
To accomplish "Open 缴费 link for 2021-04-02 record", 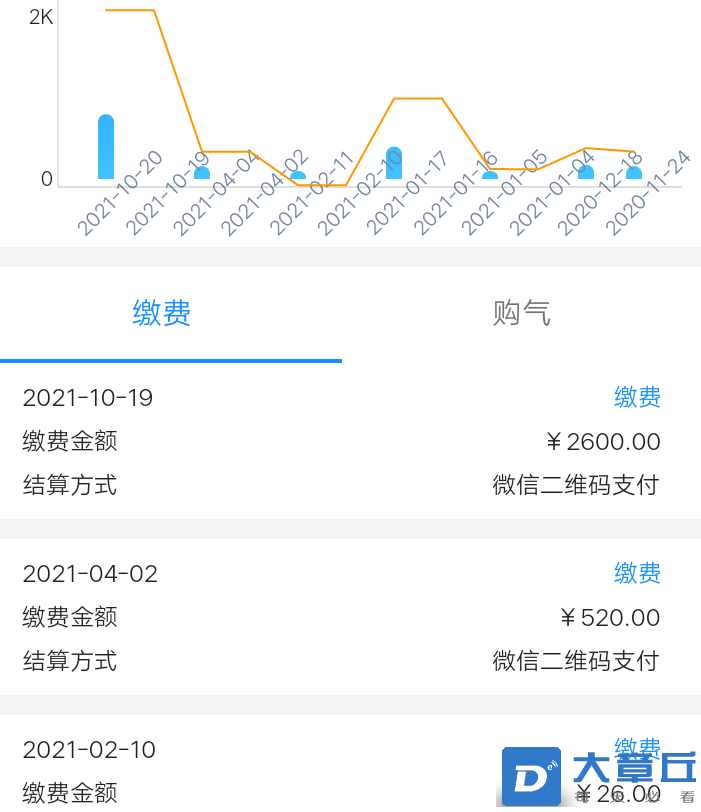I will coord(637,573).
